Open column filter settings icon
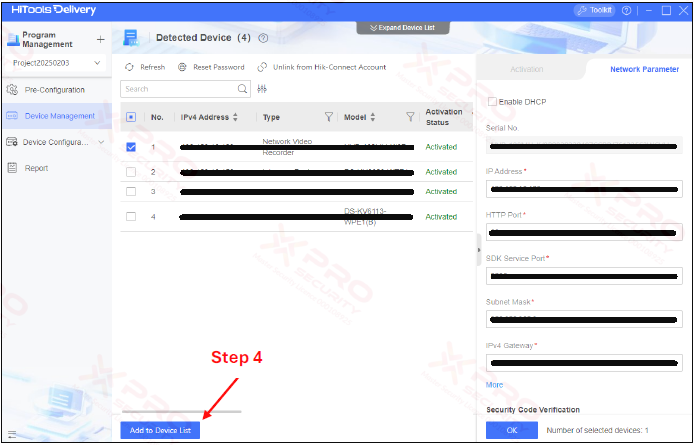Viewport: 694px width, 445px height. [262, 89]
